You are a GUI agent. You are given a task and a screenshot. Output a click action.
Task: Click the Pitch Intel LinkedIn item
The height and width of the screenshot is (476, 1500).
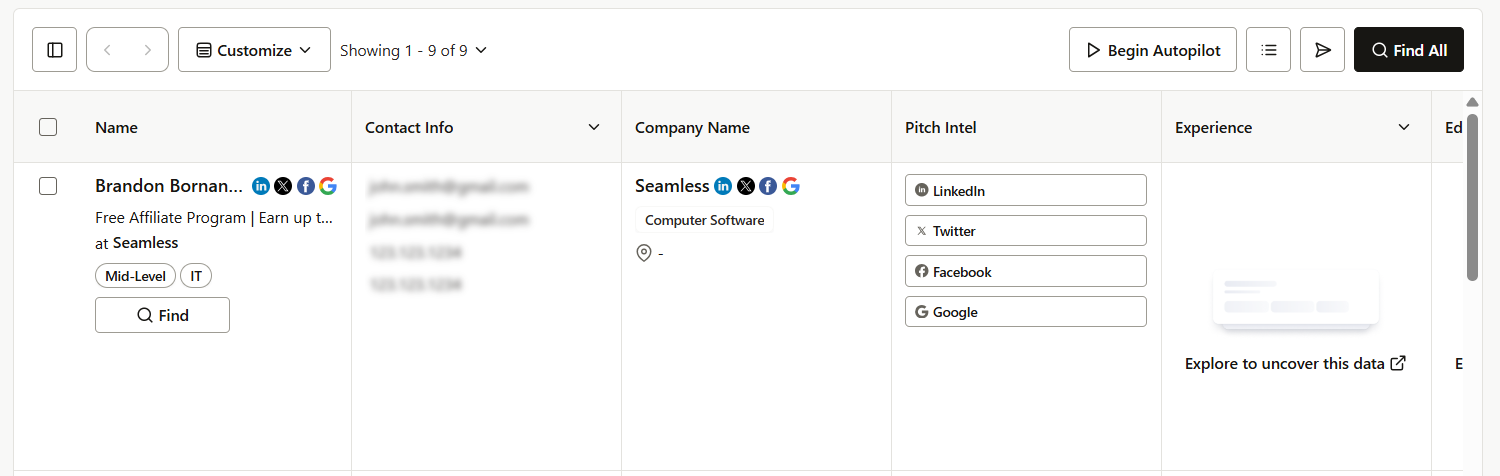(1025, 190)
